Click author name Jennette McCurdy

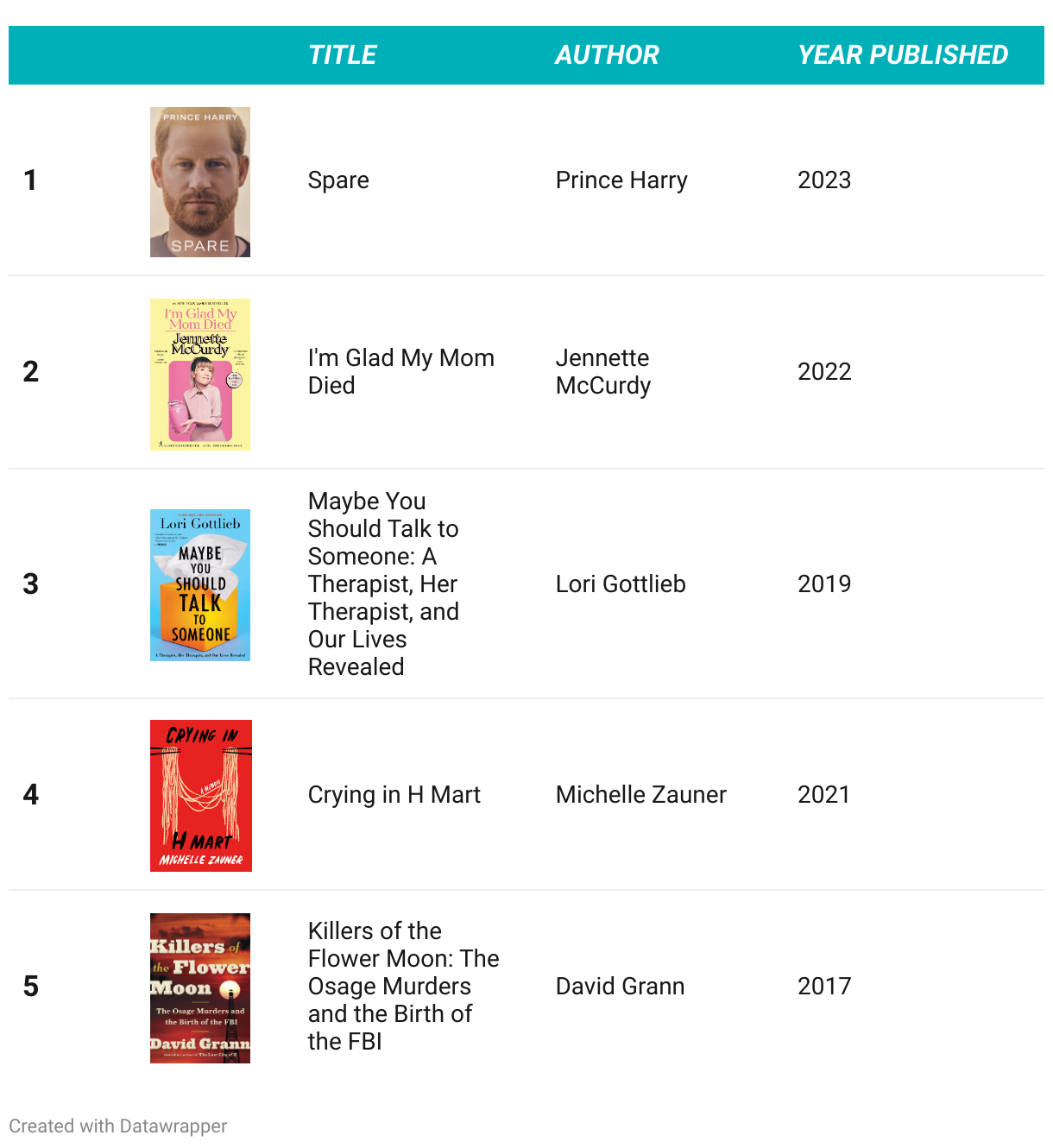[x=603, y=372]
